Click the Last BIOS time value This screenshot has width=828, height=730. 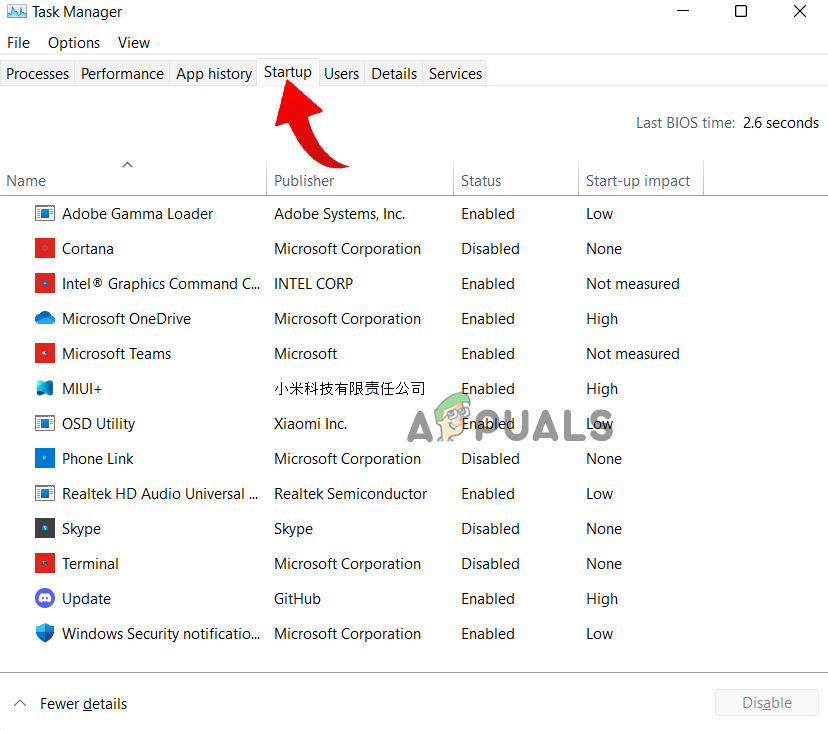coord(780,123)
